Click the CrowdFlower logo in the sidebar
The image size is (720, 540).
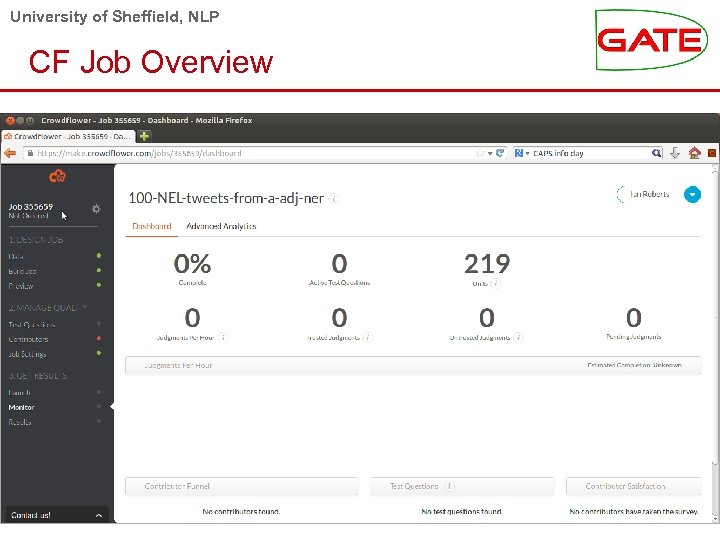57,176
